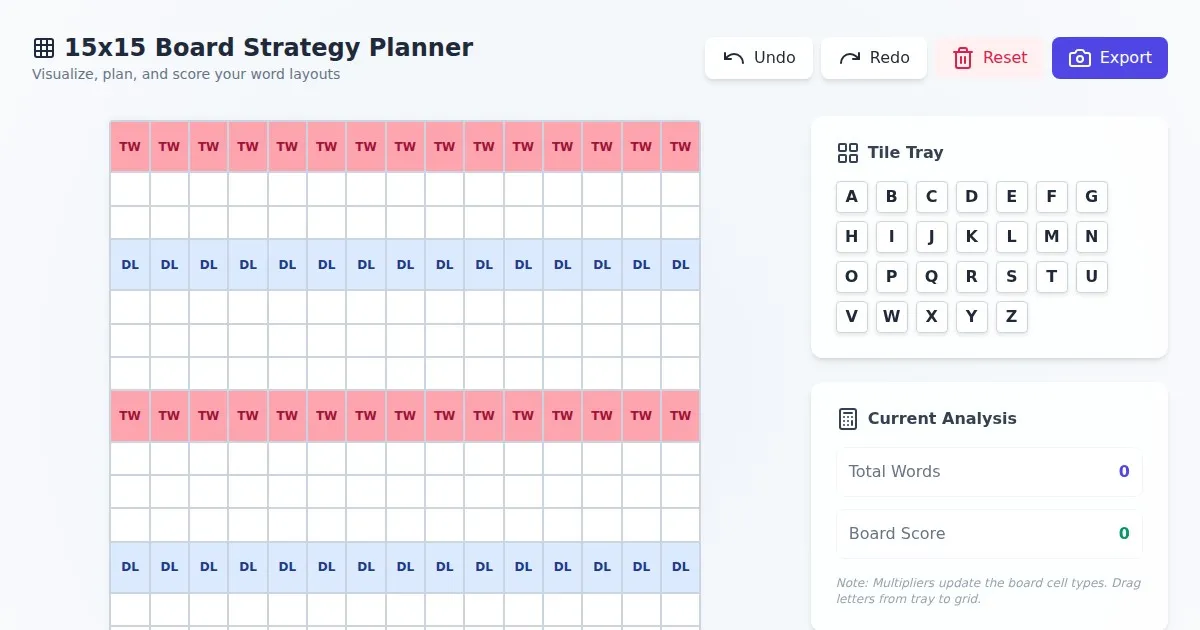This screenshot has height=630, width=1200.
Task: Pick the X tile from tray
Action: point(932,317)
